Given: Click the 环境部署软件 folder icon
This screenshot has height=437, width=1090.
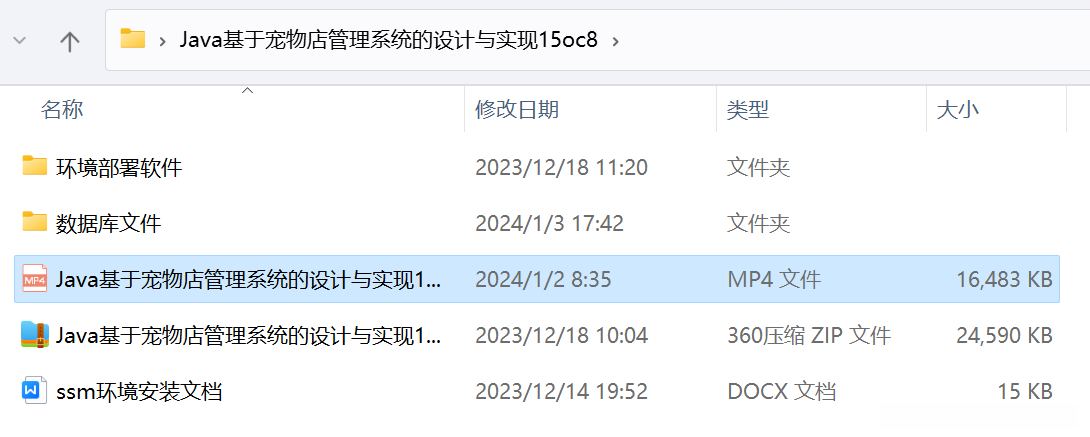Looking at the screenshot, I should click(34, 166).
